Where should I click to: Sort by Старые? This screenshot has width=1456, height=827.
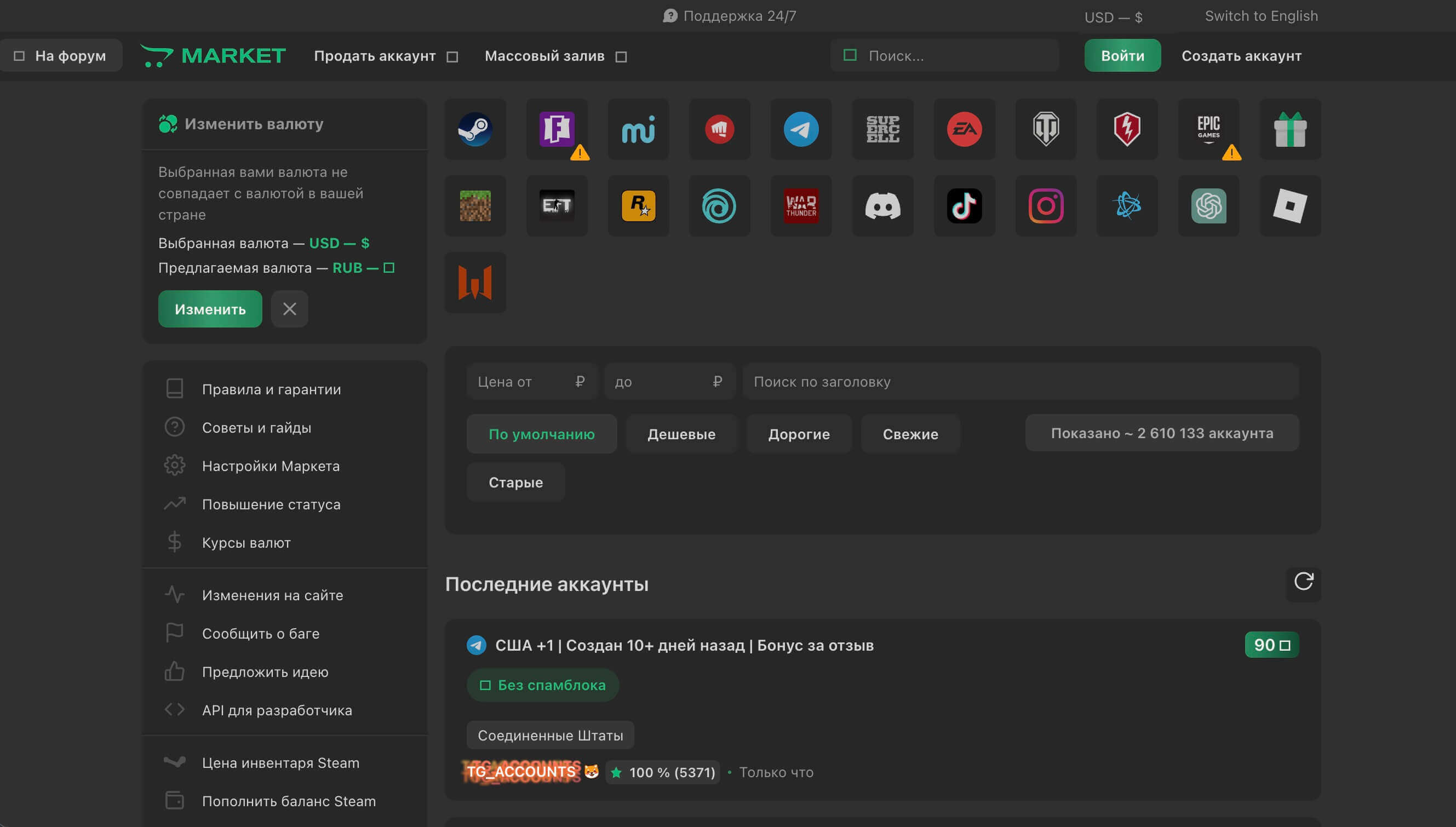[515, 482]
